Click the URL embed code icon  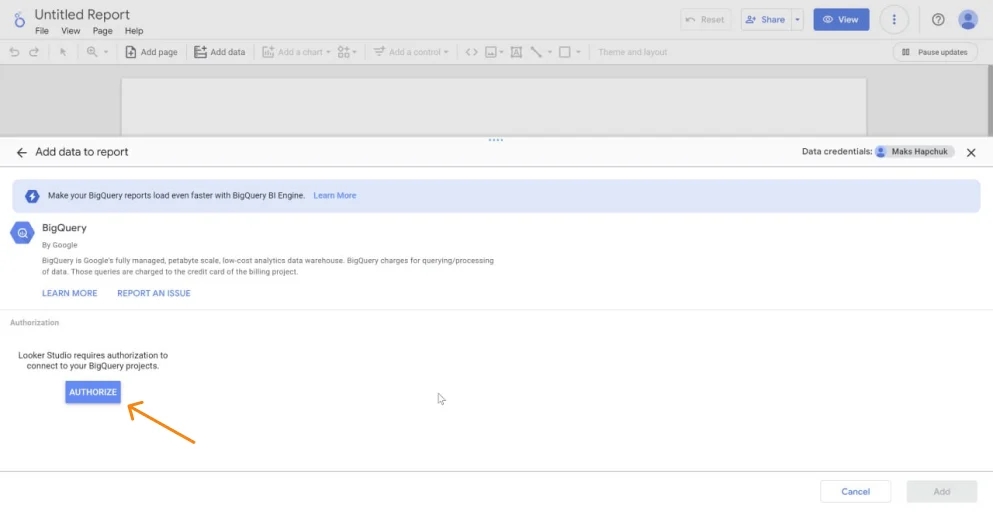tap(471, 52)
